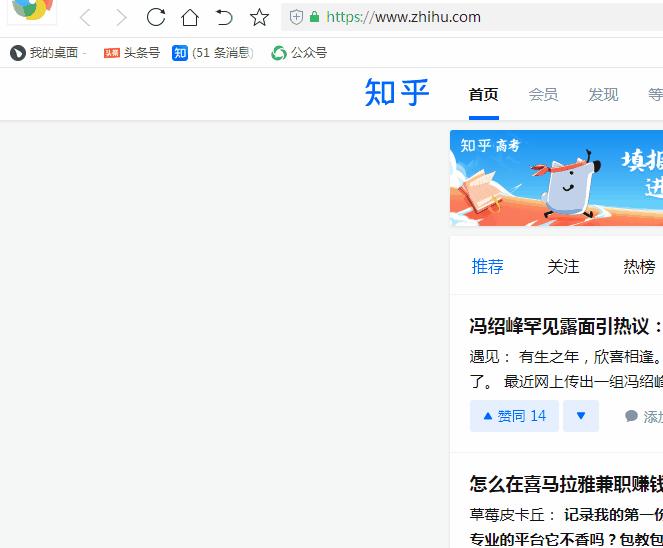Click the browser back arrow

(85, 18)
